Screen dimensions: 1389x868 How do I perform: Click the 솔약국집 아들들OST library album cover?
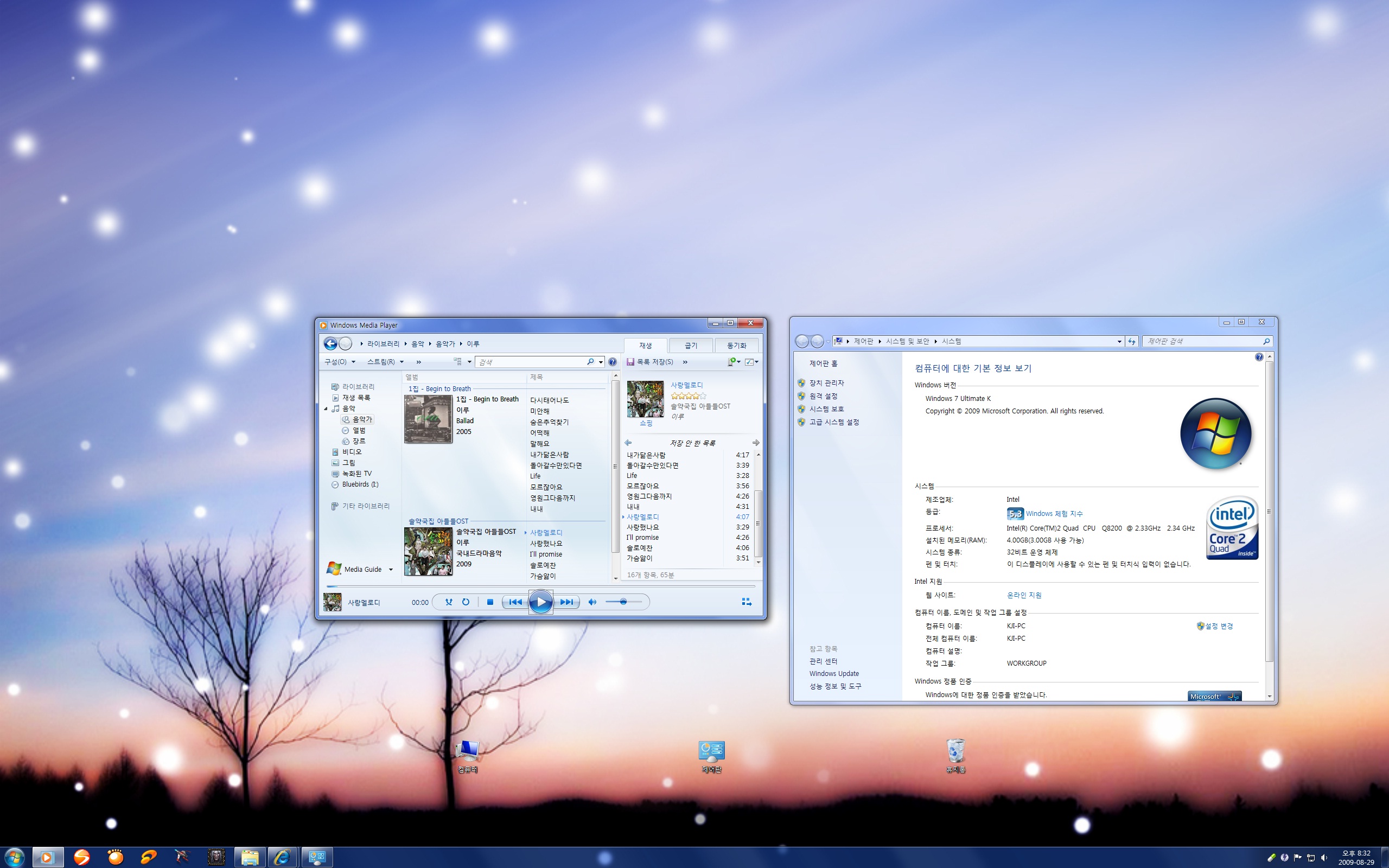click(x=428, y=551)
